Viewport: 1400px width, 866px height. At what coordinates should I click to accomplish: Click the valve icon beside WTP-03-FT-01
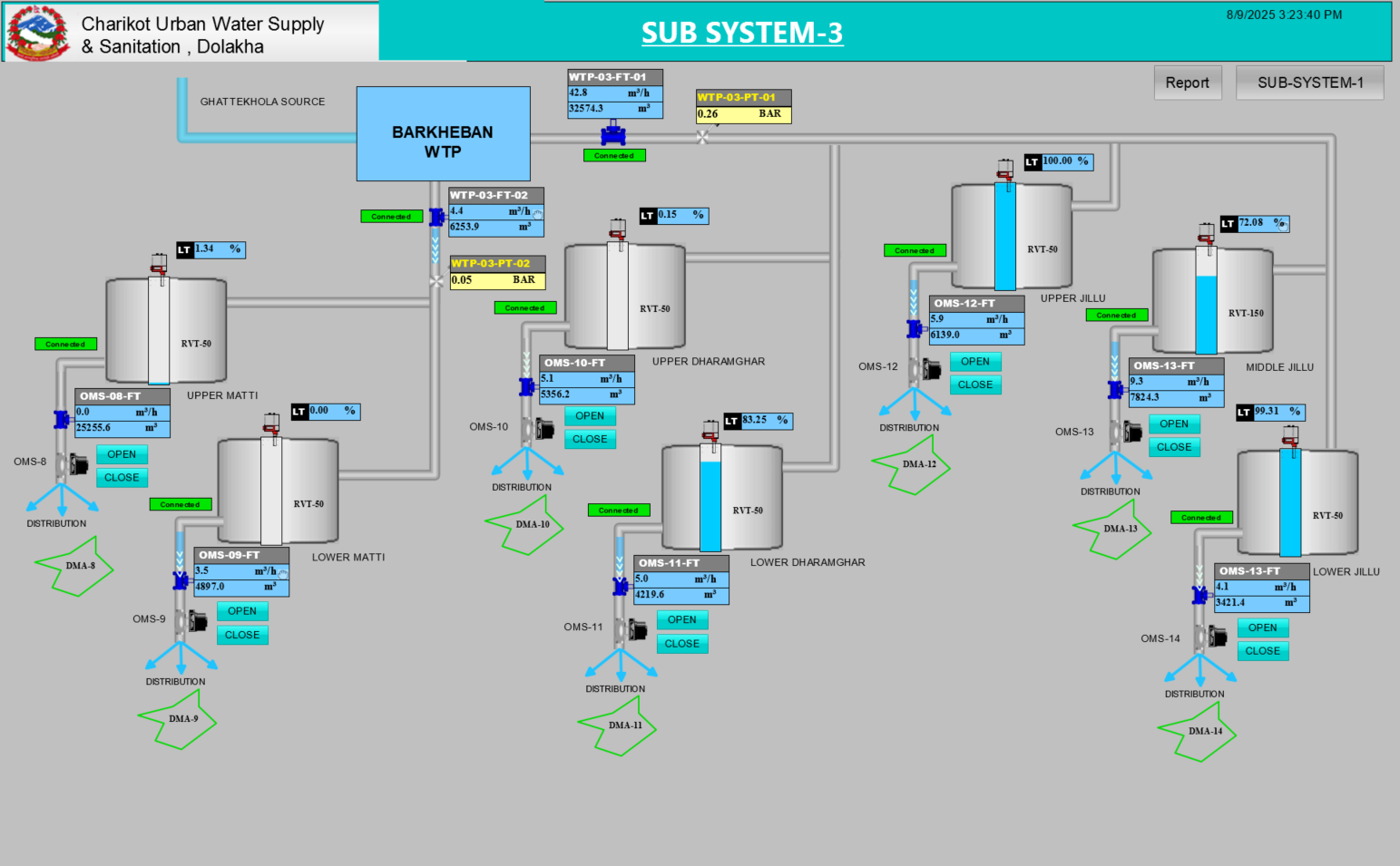pyautogui.click(x=612, y=134)
